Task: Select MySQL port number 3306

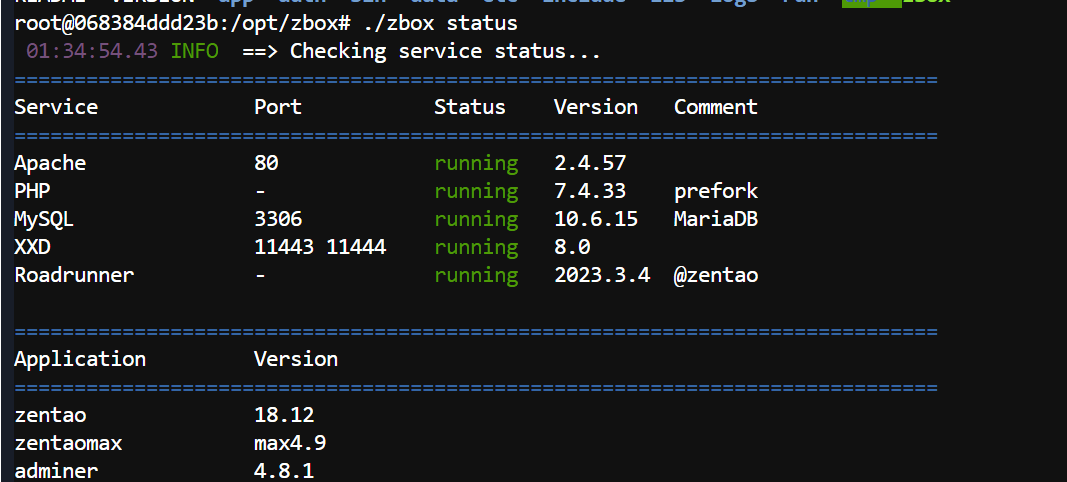Action: click(278, 219)
